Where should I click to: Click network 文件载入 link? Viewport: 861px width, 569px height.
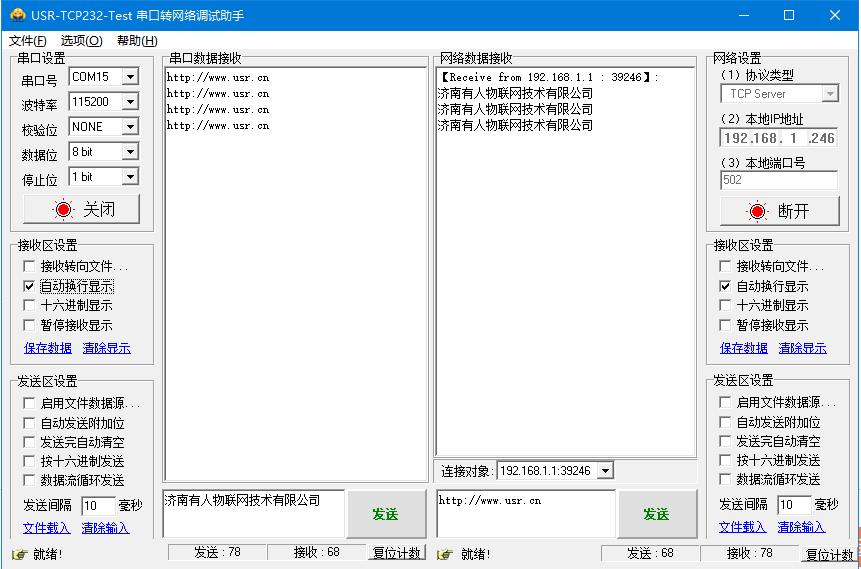742,527
